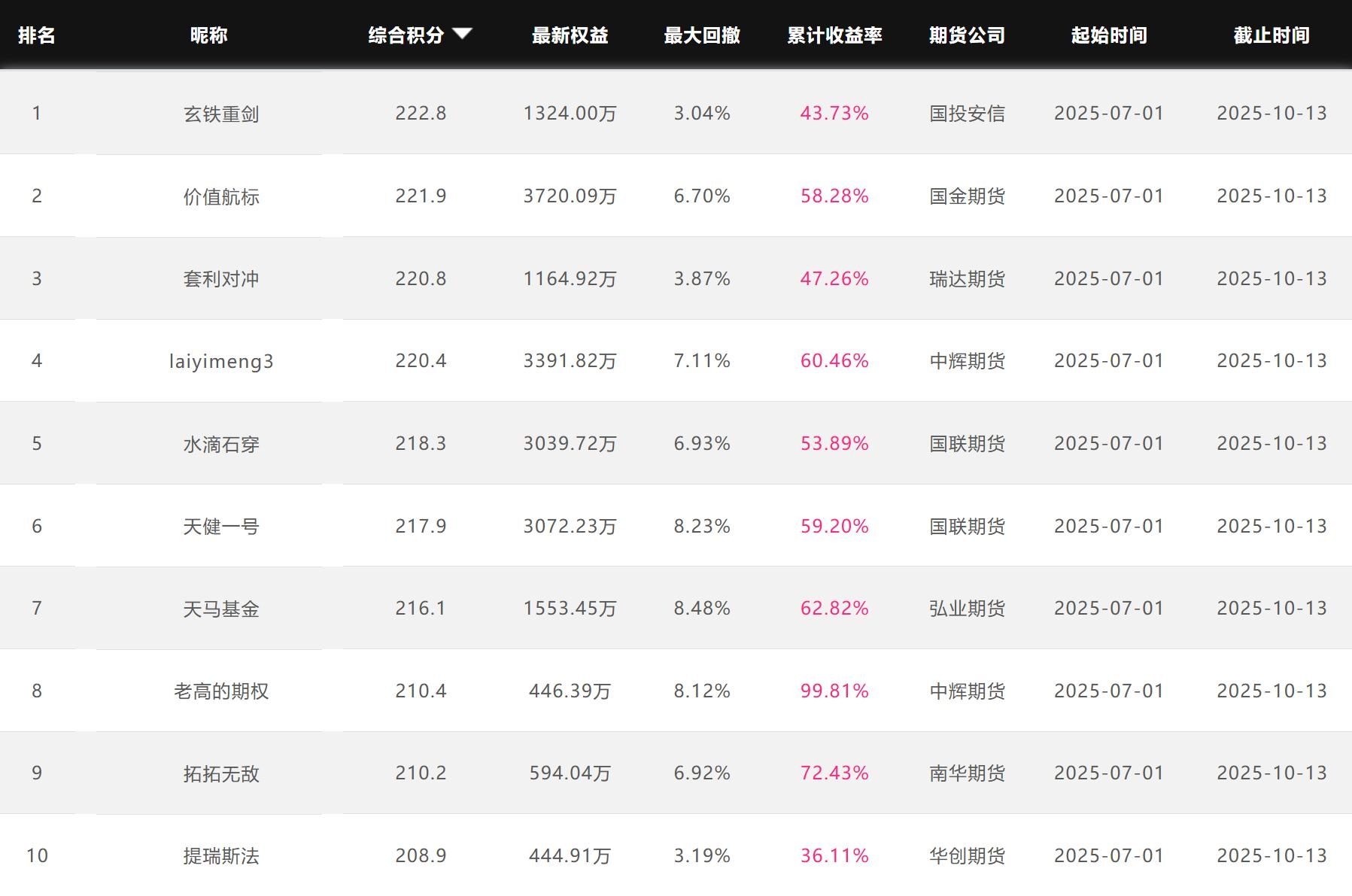Select the nickname 套利对冲

point(221,279)
